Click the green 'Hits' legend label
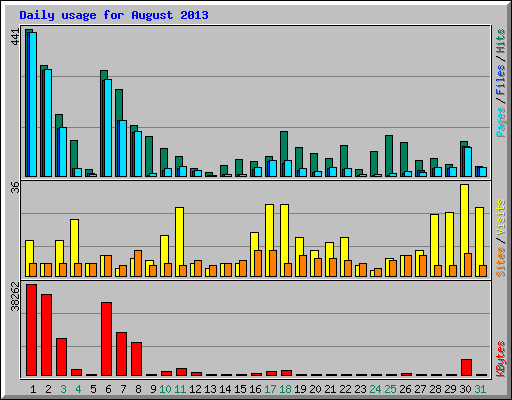Image resolution: width=512 pixels, height=400 pixels. pos(501,41)
